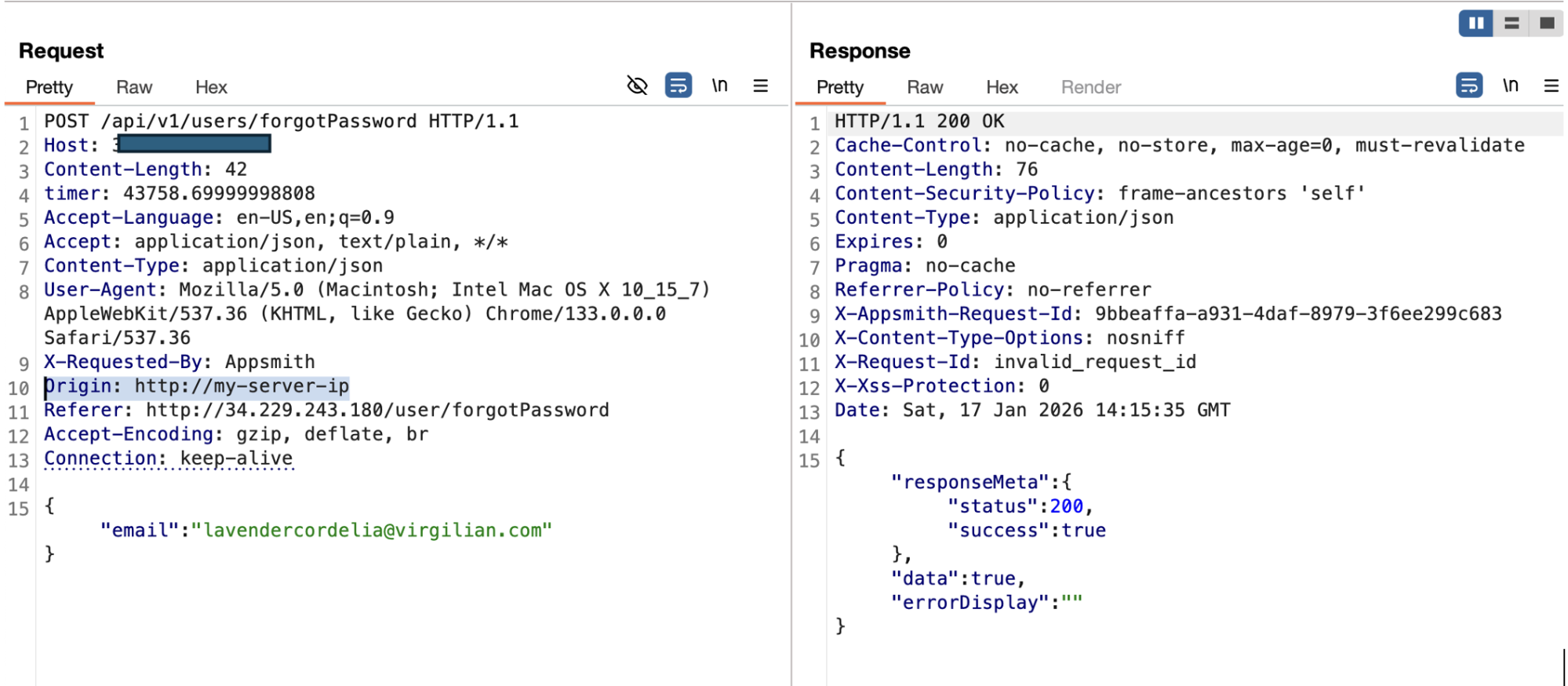
Task: Switch Request view to Hex tab
Action: tap(211, 87)
